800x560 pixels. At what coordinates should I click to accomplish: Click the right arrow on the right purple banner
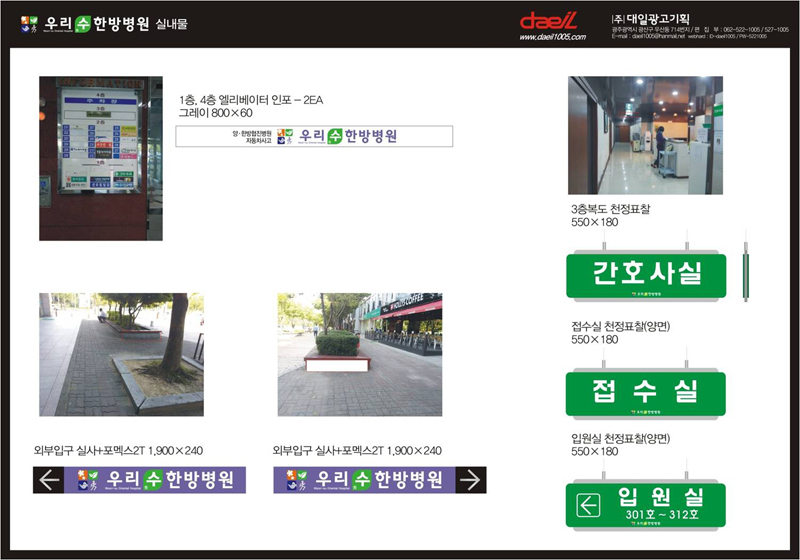(x=470, y=480)
